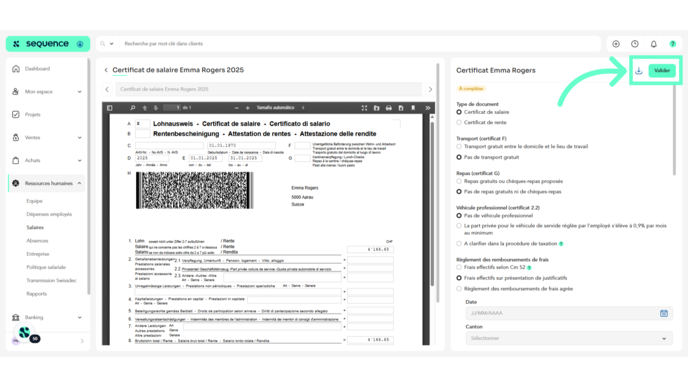This screenshot has width=688, height=387.
Task: Open the PDF find magnifier
Action: [133, 108]
